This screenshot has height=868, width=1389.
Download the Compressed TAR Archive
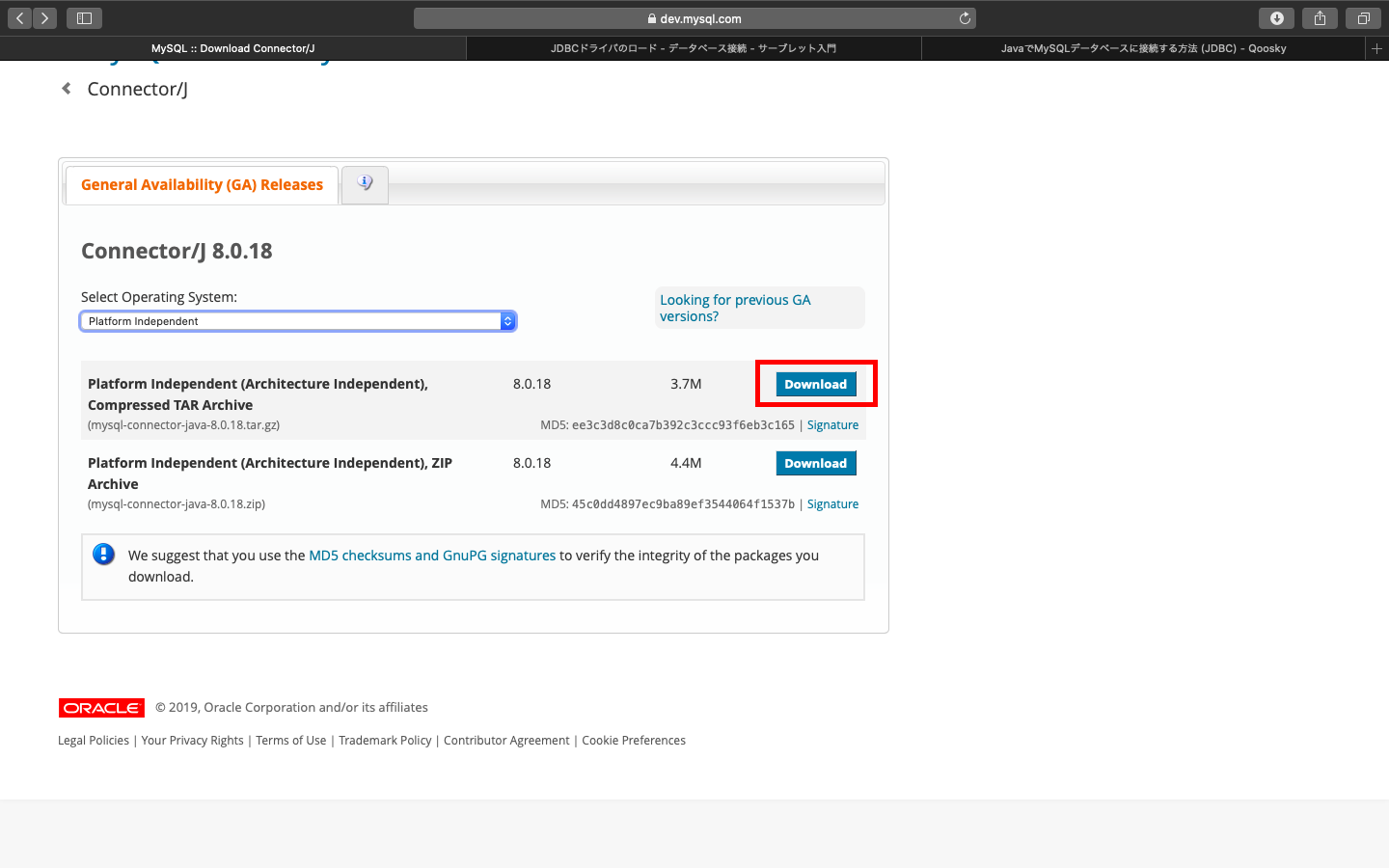(x=816, y=384)
